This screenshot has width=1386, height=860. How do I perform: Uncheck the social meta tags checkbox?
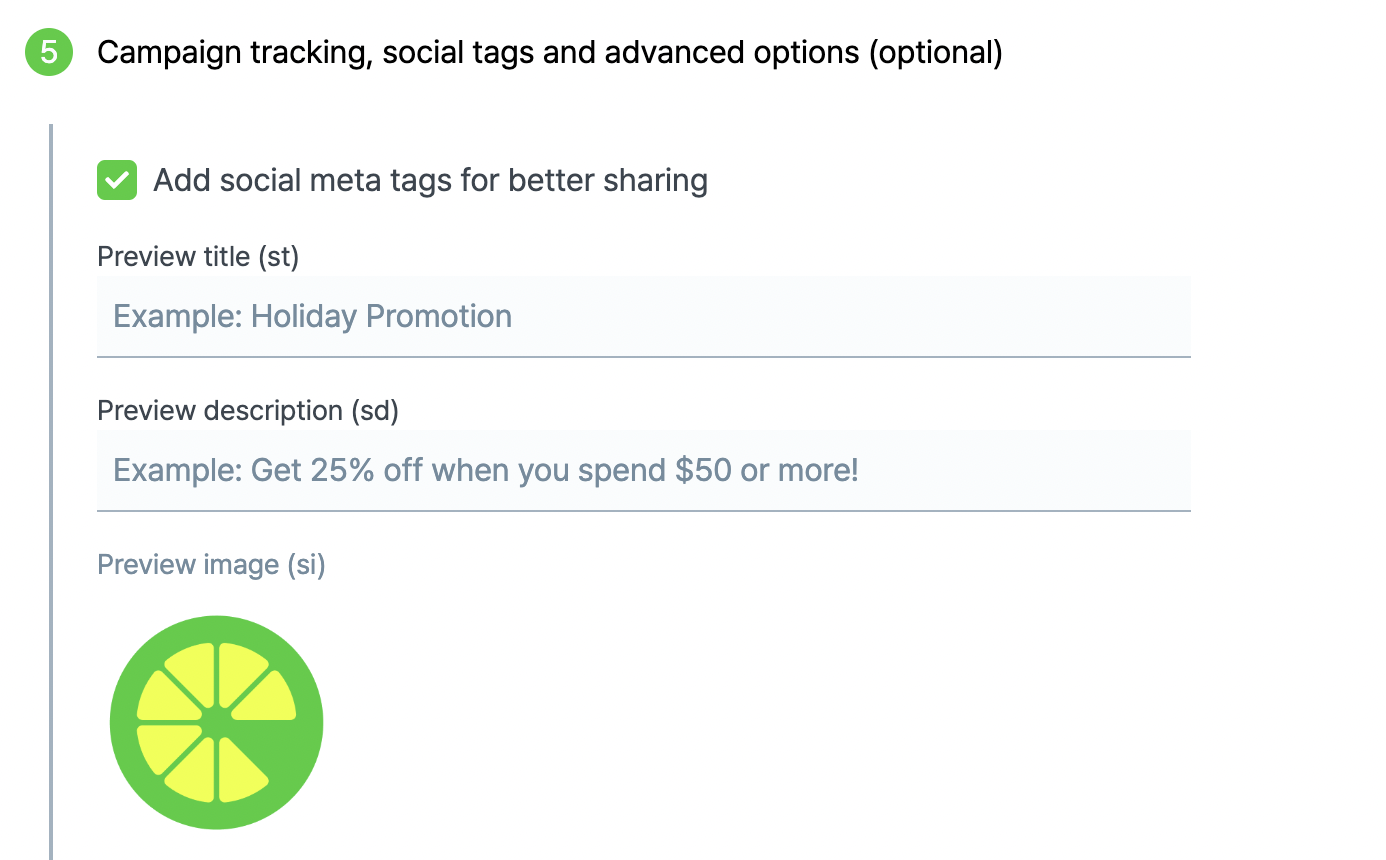(117, 181)
